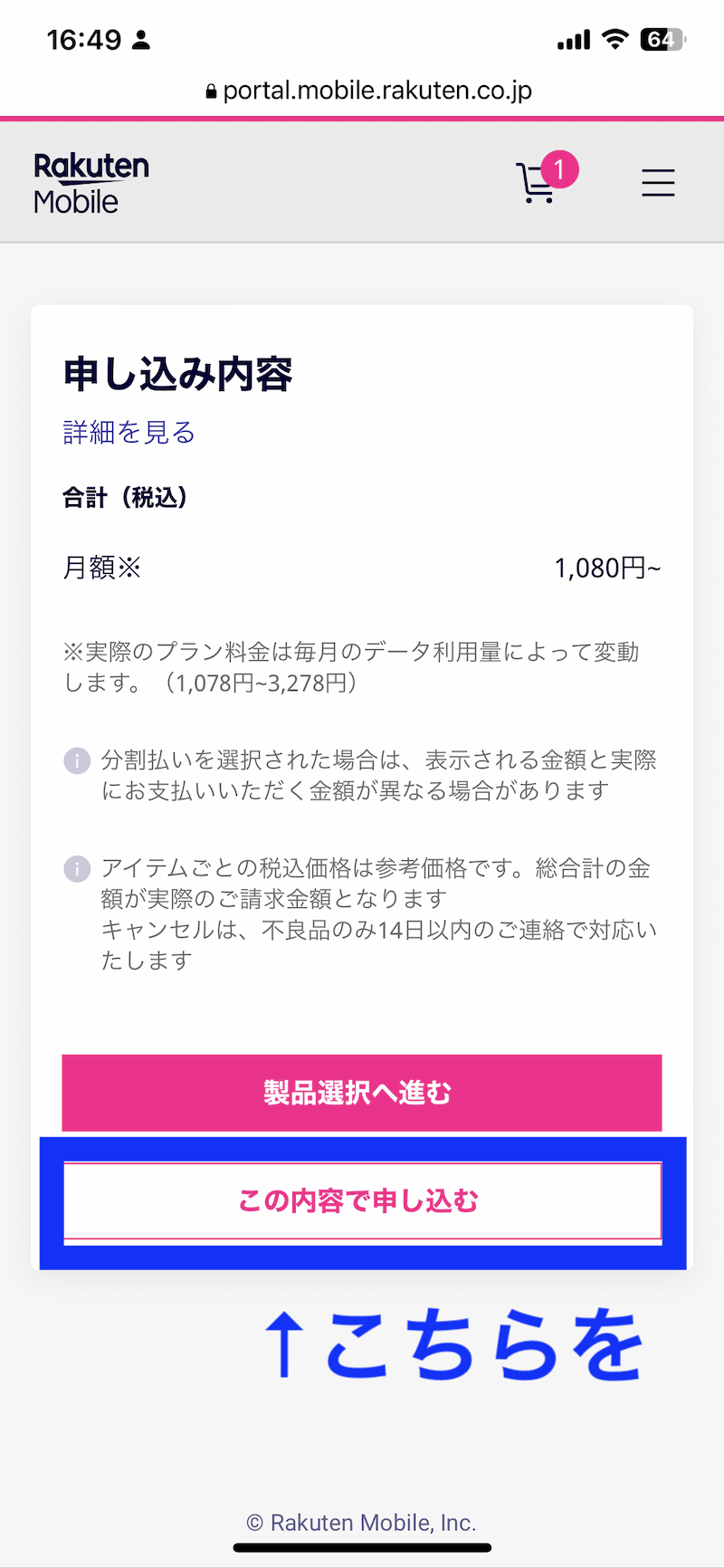The height and width of the screenshot is (1568, 724).
Task: Open the hamburger menu
Action: tap(658, 183)
